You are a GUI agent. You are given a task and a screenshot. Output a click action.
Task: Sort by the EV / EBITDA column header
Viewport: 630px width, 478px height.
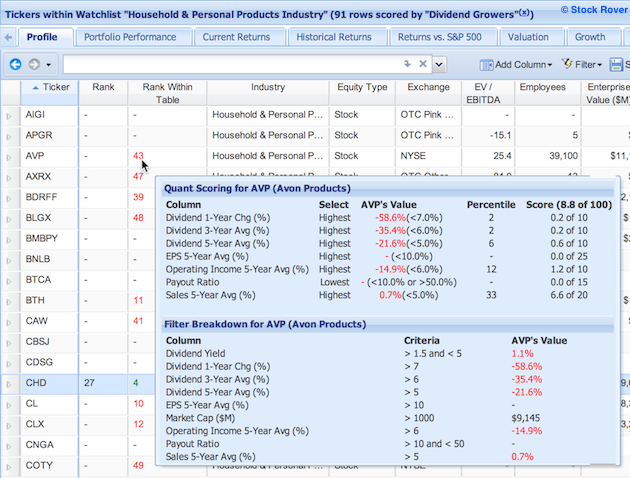(x=488, y=93)
